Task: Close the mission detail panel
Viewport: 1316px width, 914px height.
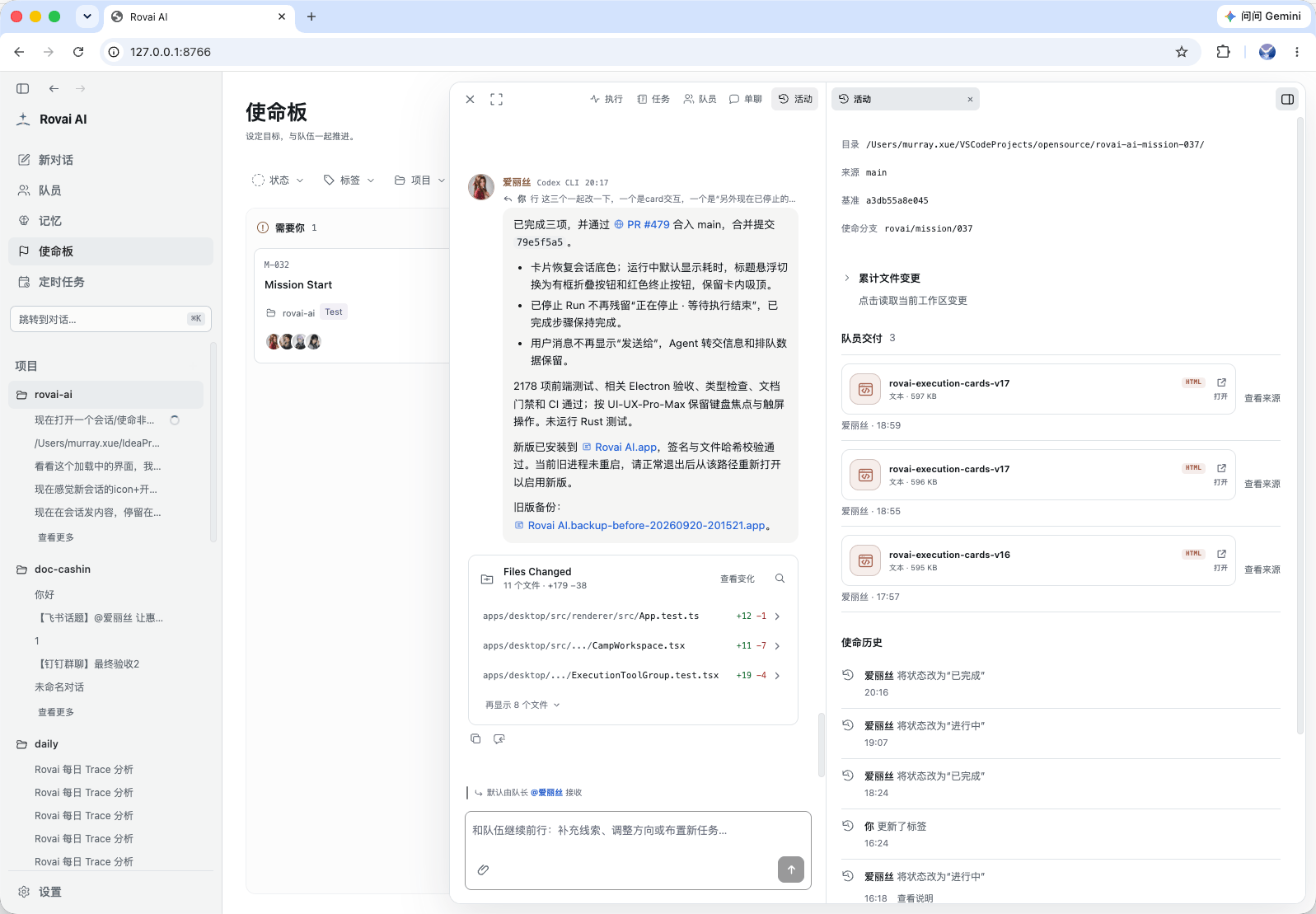Action: point(470,99)
